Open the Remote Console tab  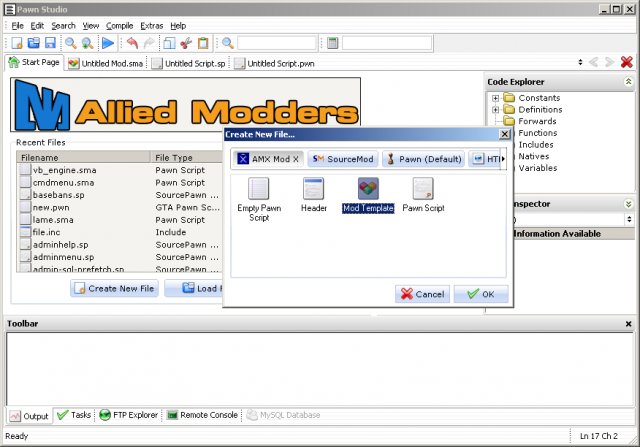(x=202, y=415)
